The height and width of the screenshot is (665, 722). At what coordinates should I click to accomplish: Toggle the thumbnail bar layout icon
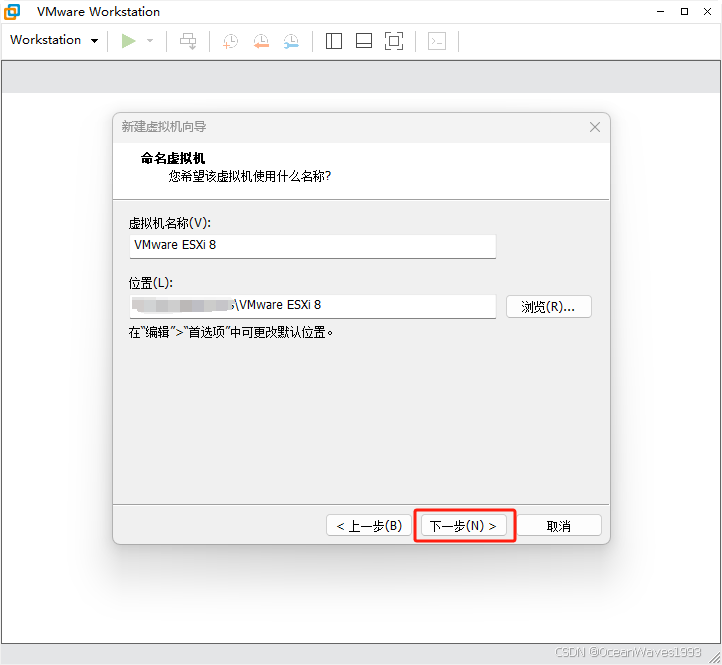pos(364,41)
